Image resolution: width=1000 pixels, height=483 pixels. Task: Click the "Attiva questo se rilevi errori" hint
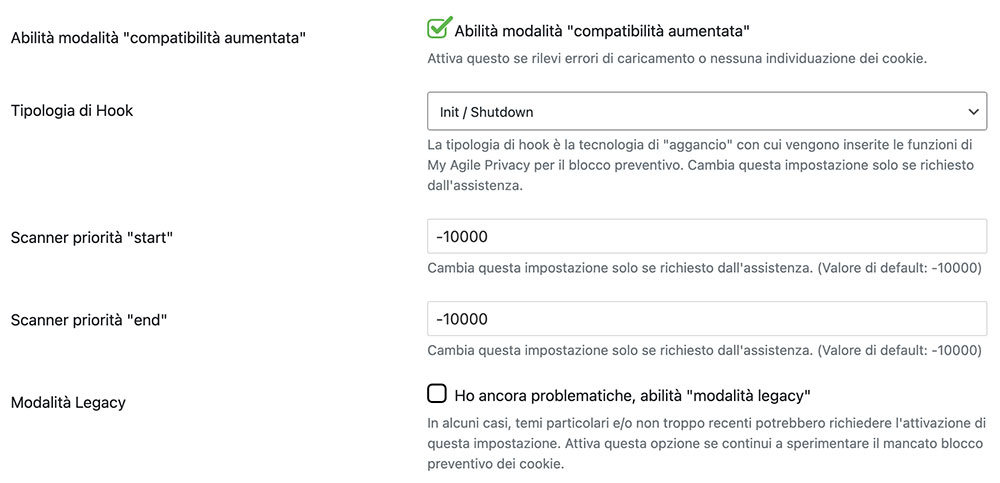click(677, 59)
